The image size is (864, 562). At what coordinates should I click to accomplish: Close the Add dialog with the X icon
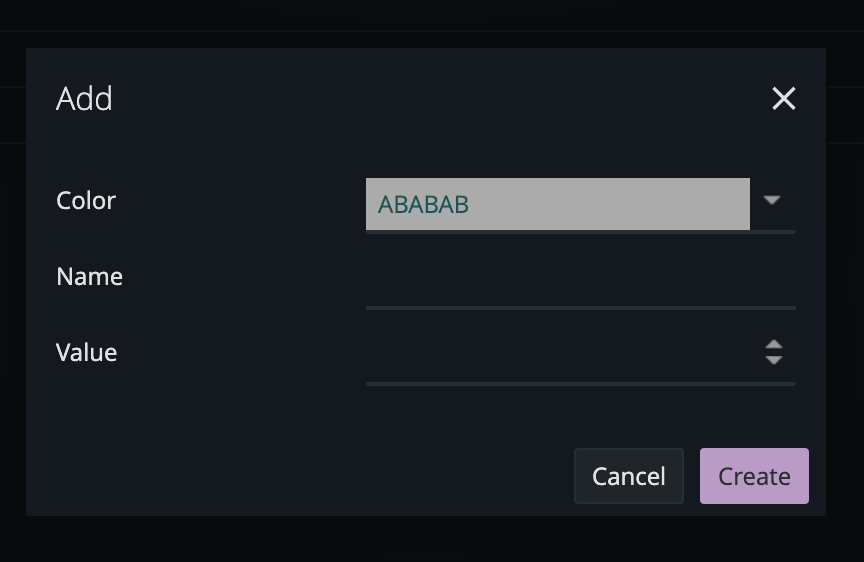(784, 98)
